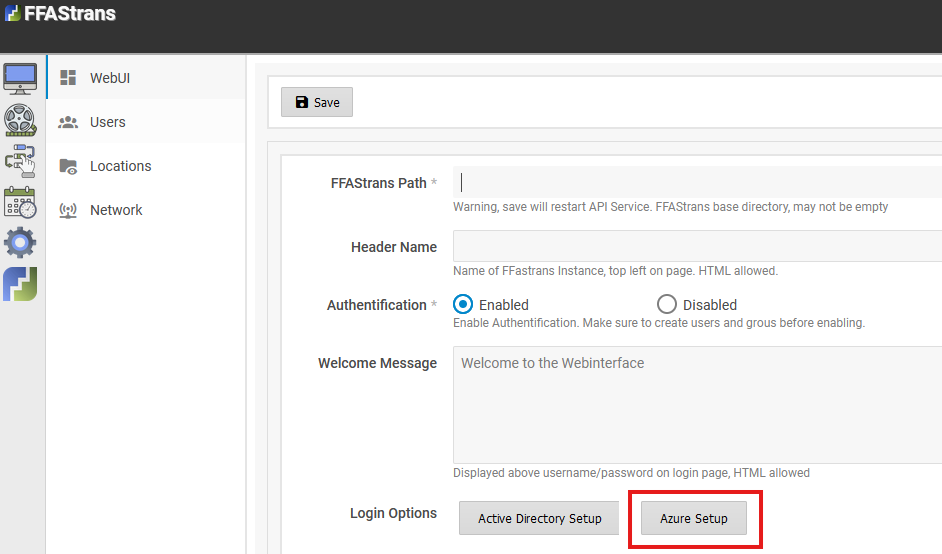Open the Locations menu item
The width and height of the screenshot is (942, 554).
click(147, 166)
